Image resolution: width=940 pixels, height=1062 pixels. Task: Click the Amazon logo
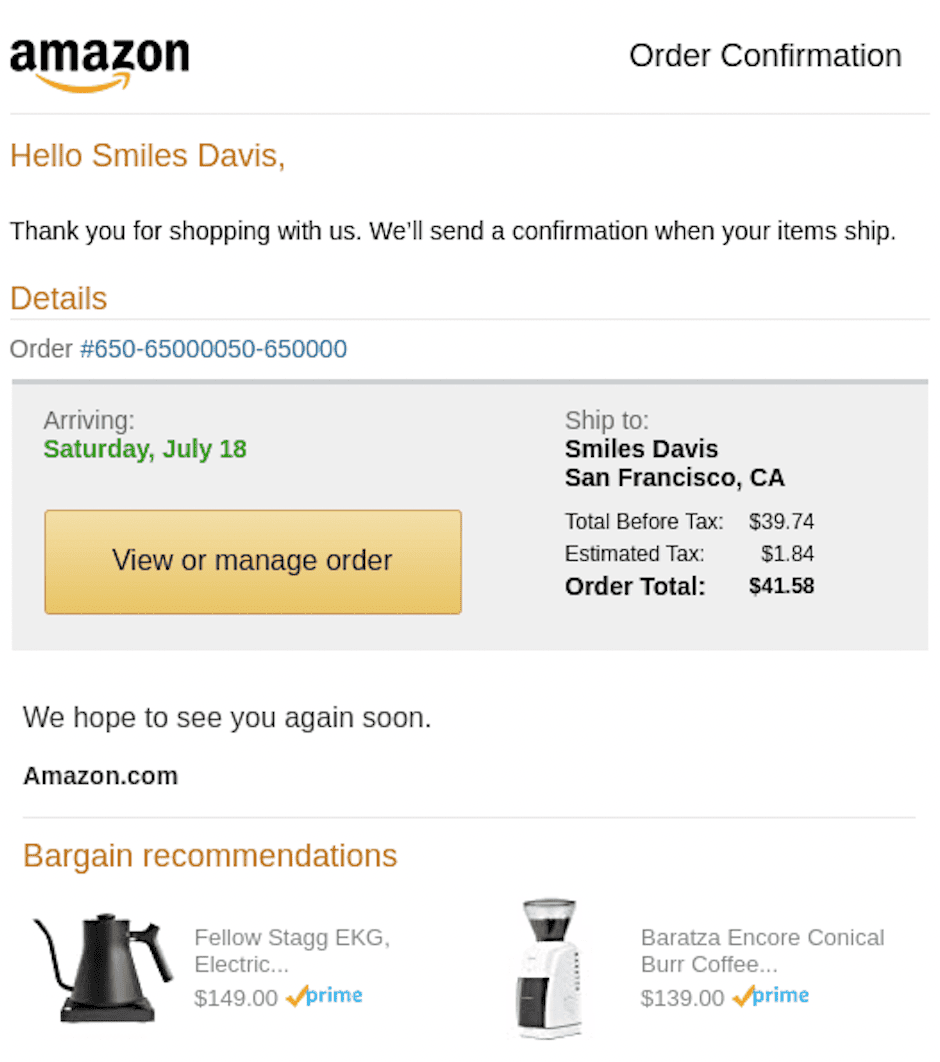click(x=99, y=63)
